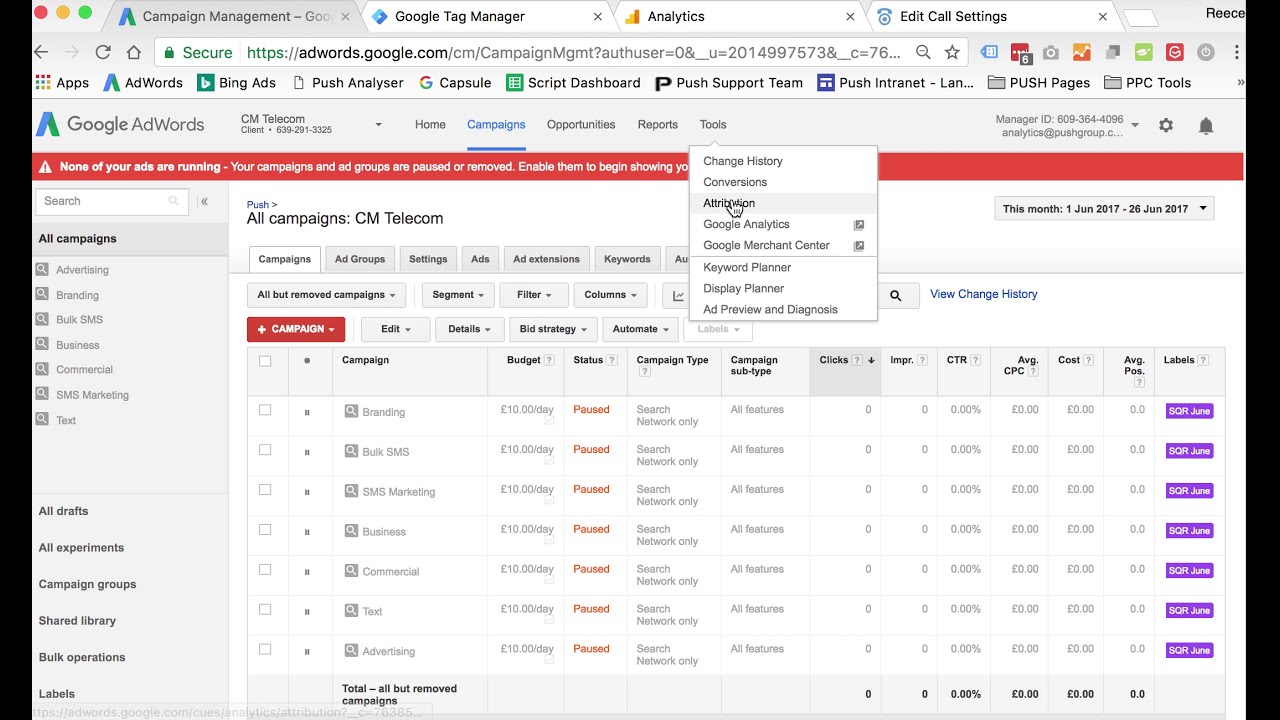Click the help icon next to Budget column
This screenshot has height=720, width=1280.
tap(549, 360)
